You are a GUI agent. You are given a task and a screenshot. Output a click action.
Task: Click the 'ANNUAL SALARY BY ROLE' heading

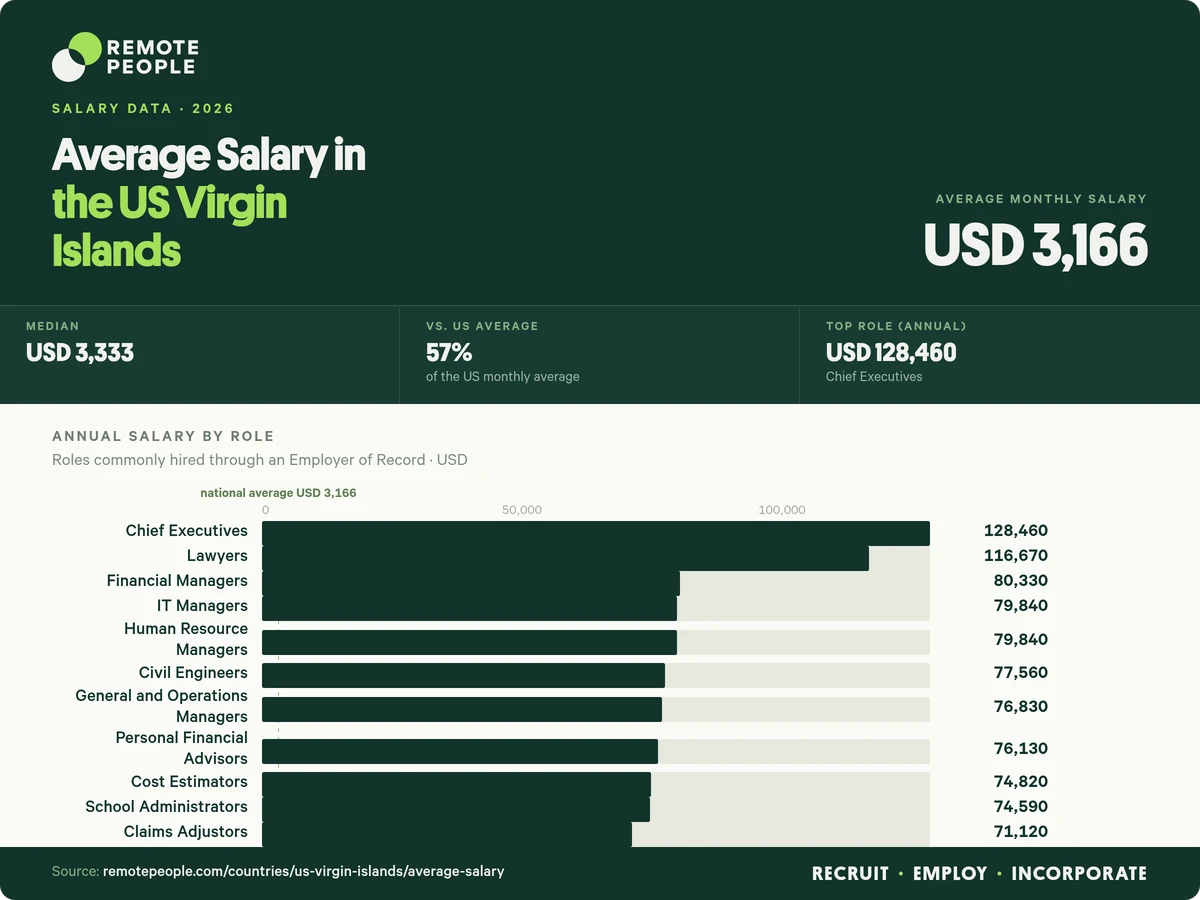(163, 437)
